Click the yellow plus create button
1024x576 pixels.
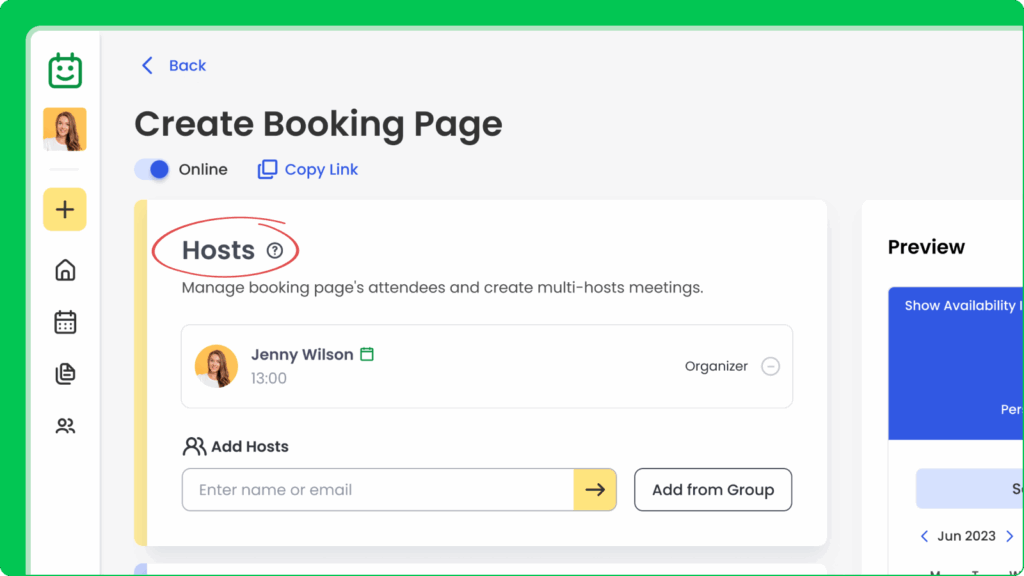click(x=65, y=210)
